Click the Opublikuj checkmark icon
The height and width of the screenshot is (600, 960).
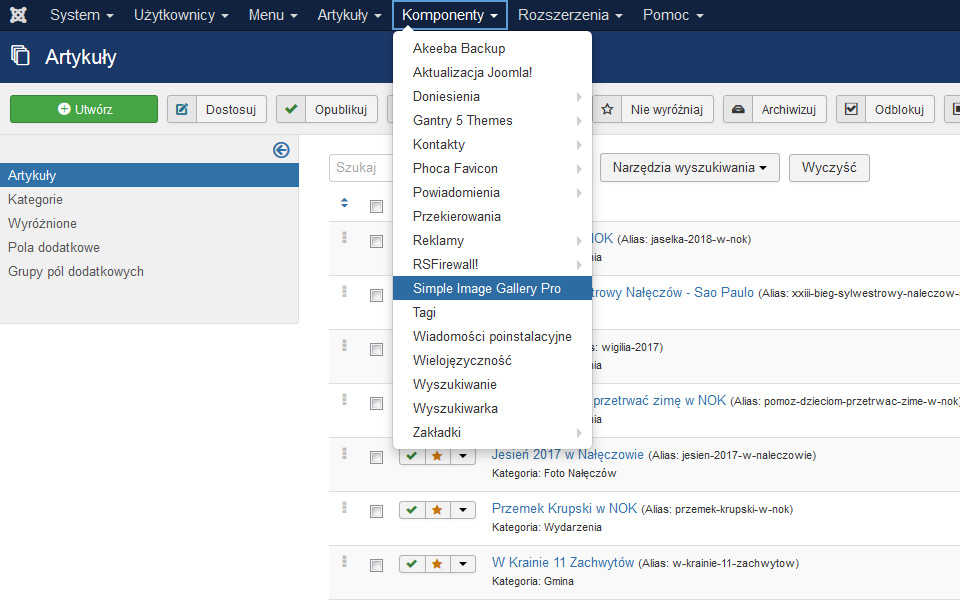[291, 109]
